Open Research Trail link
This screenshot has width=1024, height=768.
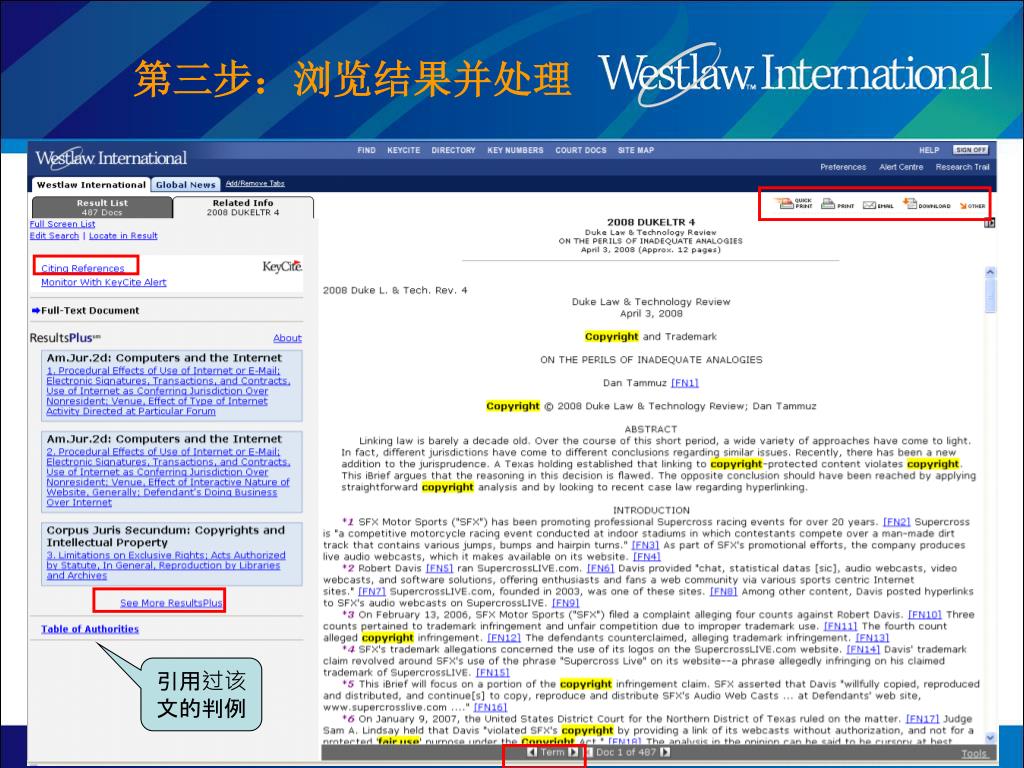point(963,167)
